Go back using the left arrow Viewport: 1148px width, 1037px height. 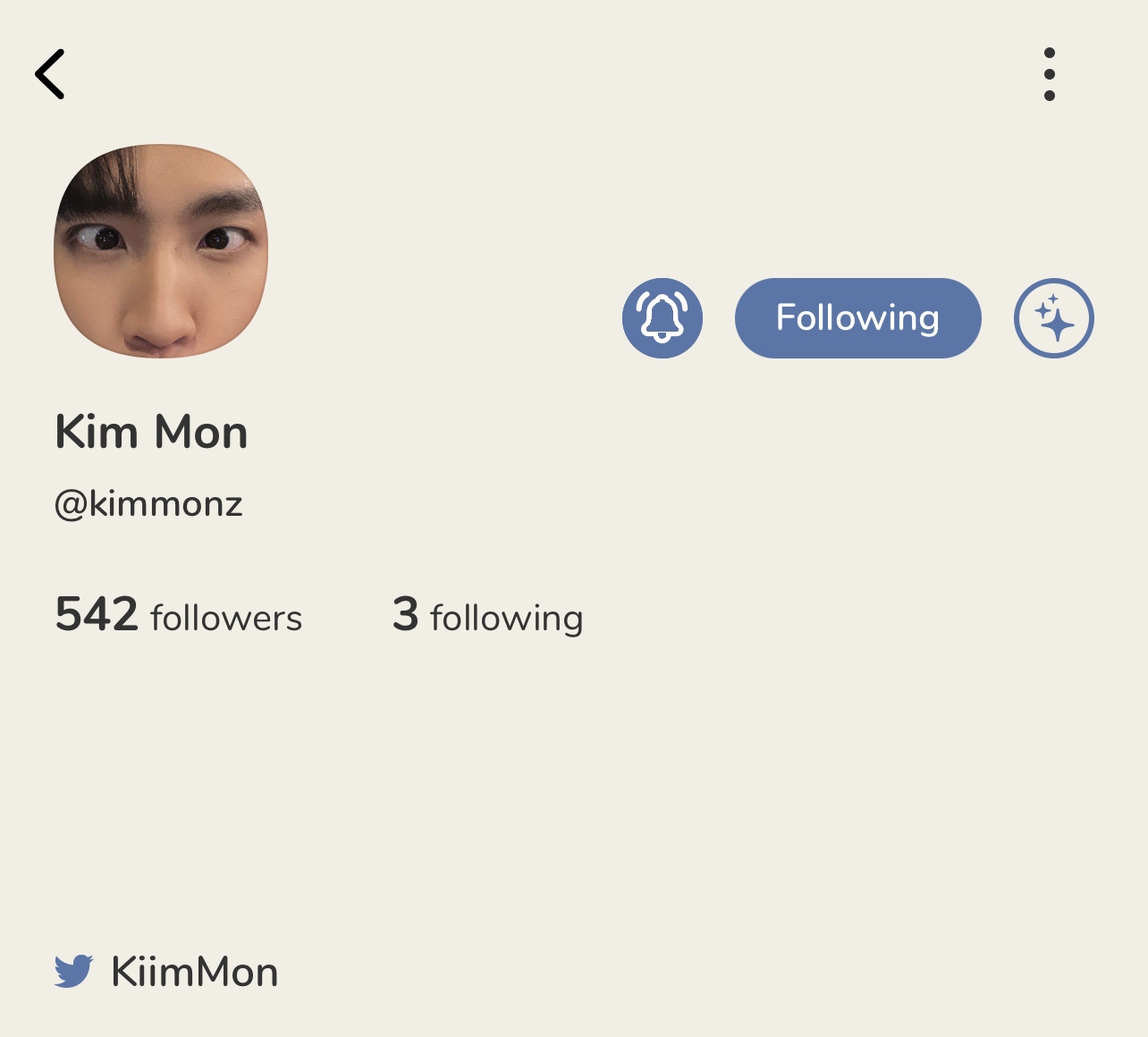(51, 74)
